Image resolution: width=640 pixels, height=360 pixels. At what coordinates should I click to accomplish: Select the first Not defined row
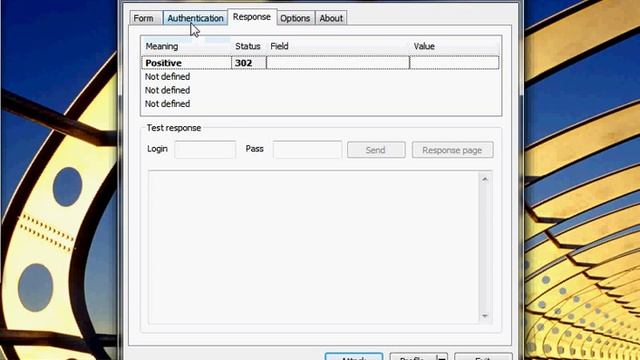point(320,77)
